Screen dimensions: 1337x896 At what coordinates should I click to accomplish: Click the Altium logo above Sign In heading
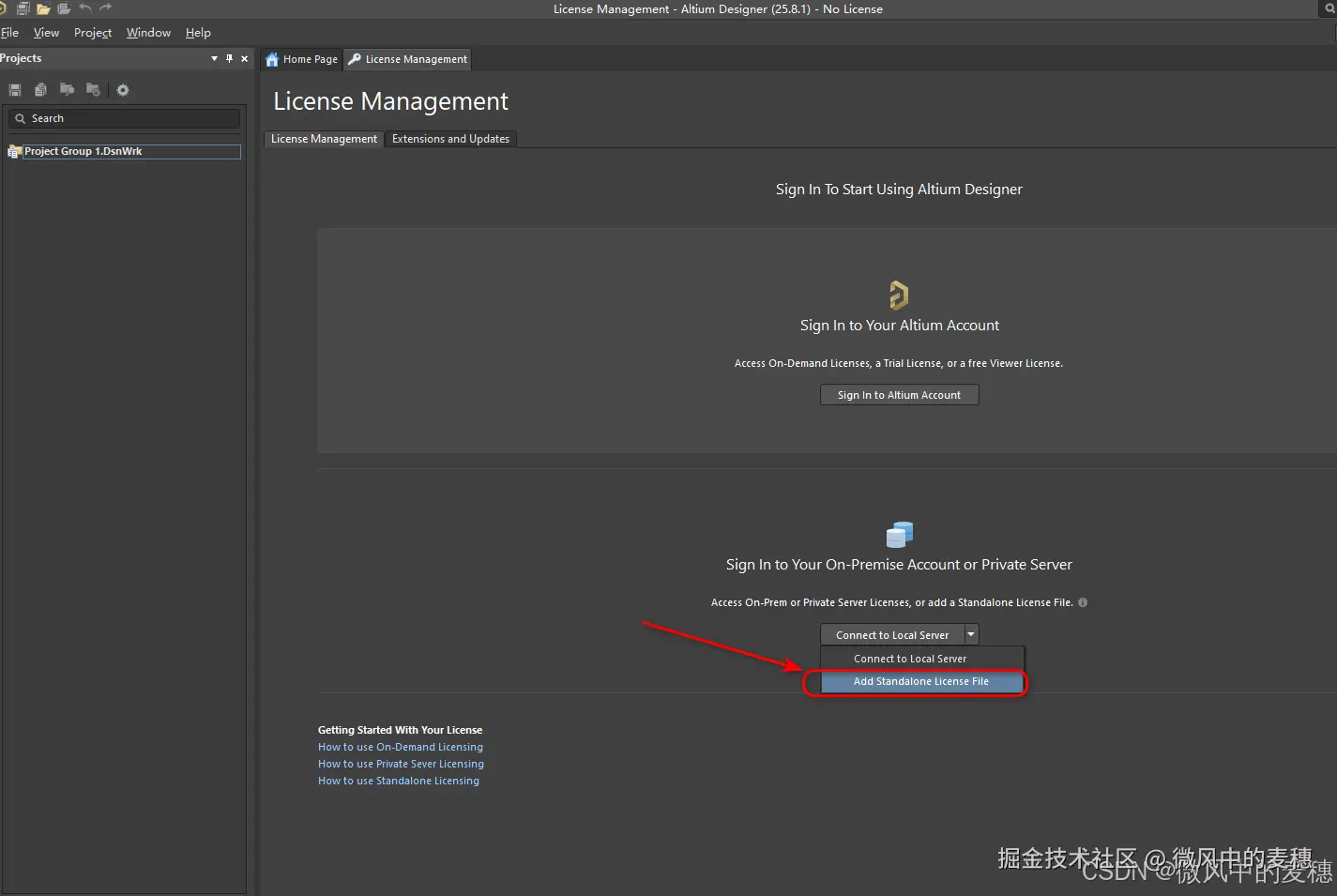coord(899,295)
